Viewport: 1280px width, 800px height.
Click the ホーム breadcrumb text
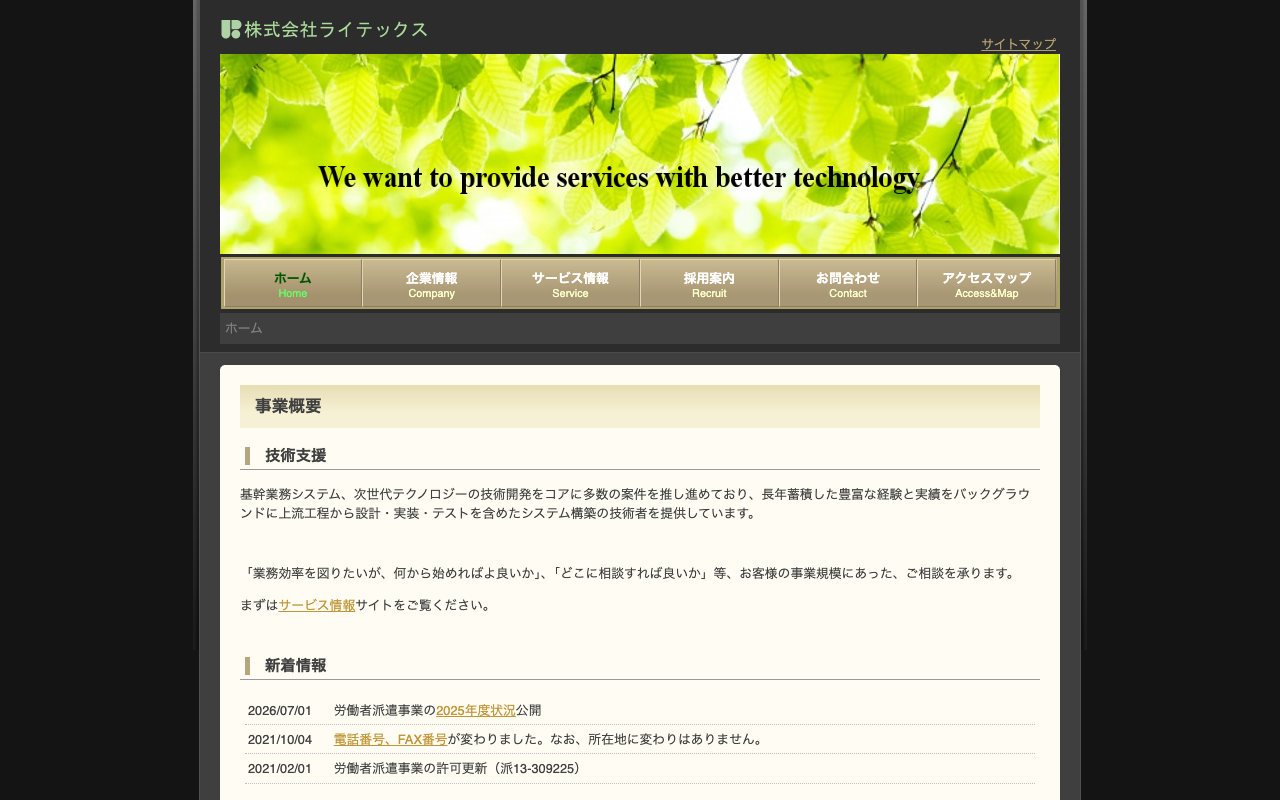click(x=244, y=328)
